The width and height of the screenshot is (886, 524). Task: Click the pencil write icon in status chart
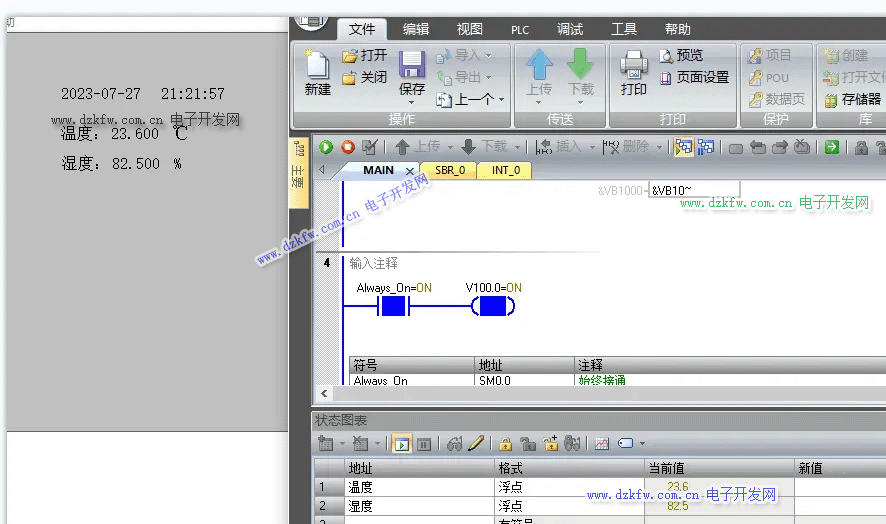click(x=476, y=443)
